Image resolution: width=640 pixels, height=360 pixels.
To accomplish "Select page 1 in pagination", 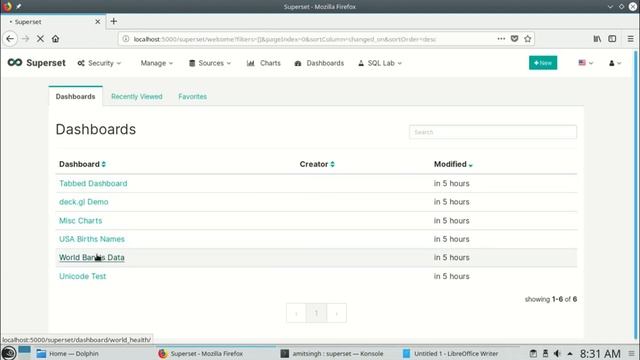I will click(x=316, y=313).
